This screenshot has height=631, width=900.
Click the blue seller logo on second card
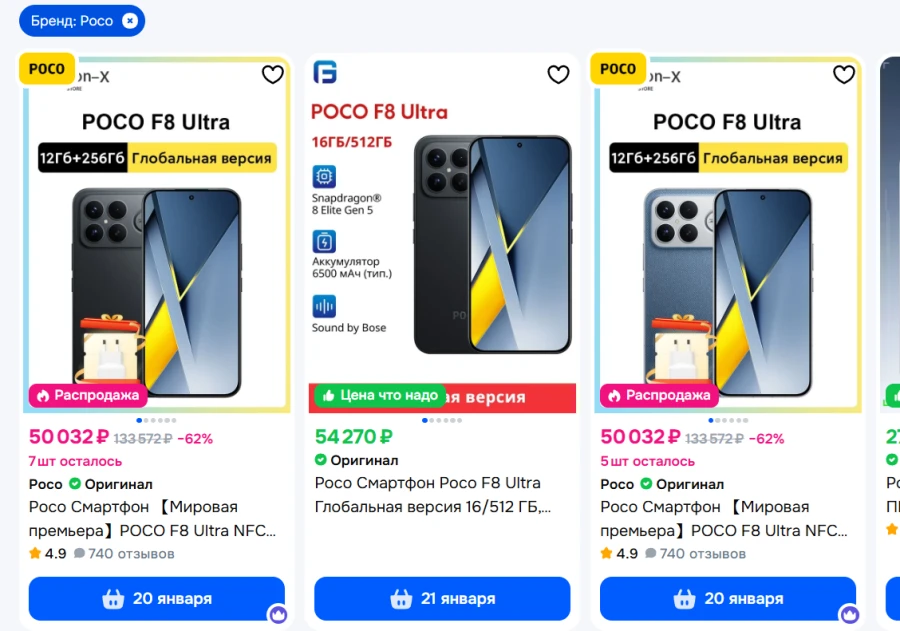(325, 72)
